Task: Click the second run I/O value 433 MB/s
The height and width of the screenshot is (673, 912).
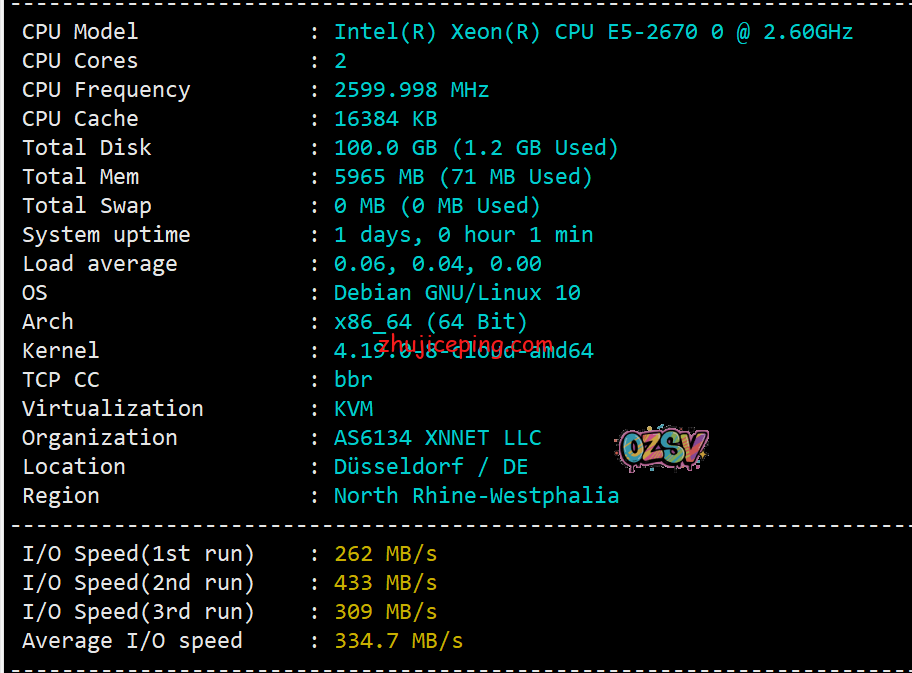Action: click(x=386, y=583)
